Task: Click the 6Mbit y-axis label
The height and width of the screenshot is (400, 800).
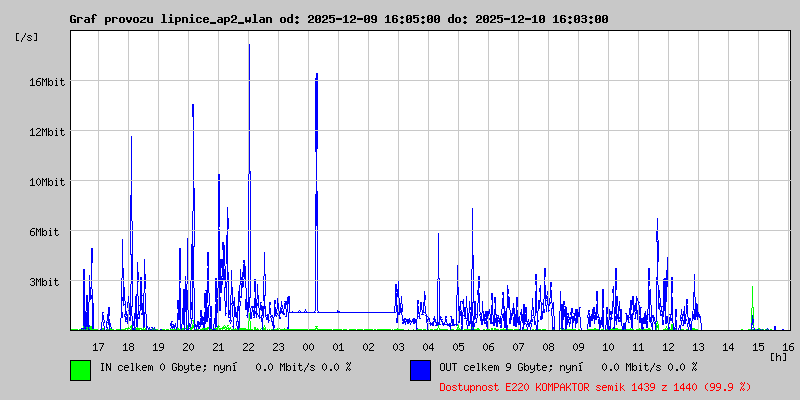Action: pos(44,232)
